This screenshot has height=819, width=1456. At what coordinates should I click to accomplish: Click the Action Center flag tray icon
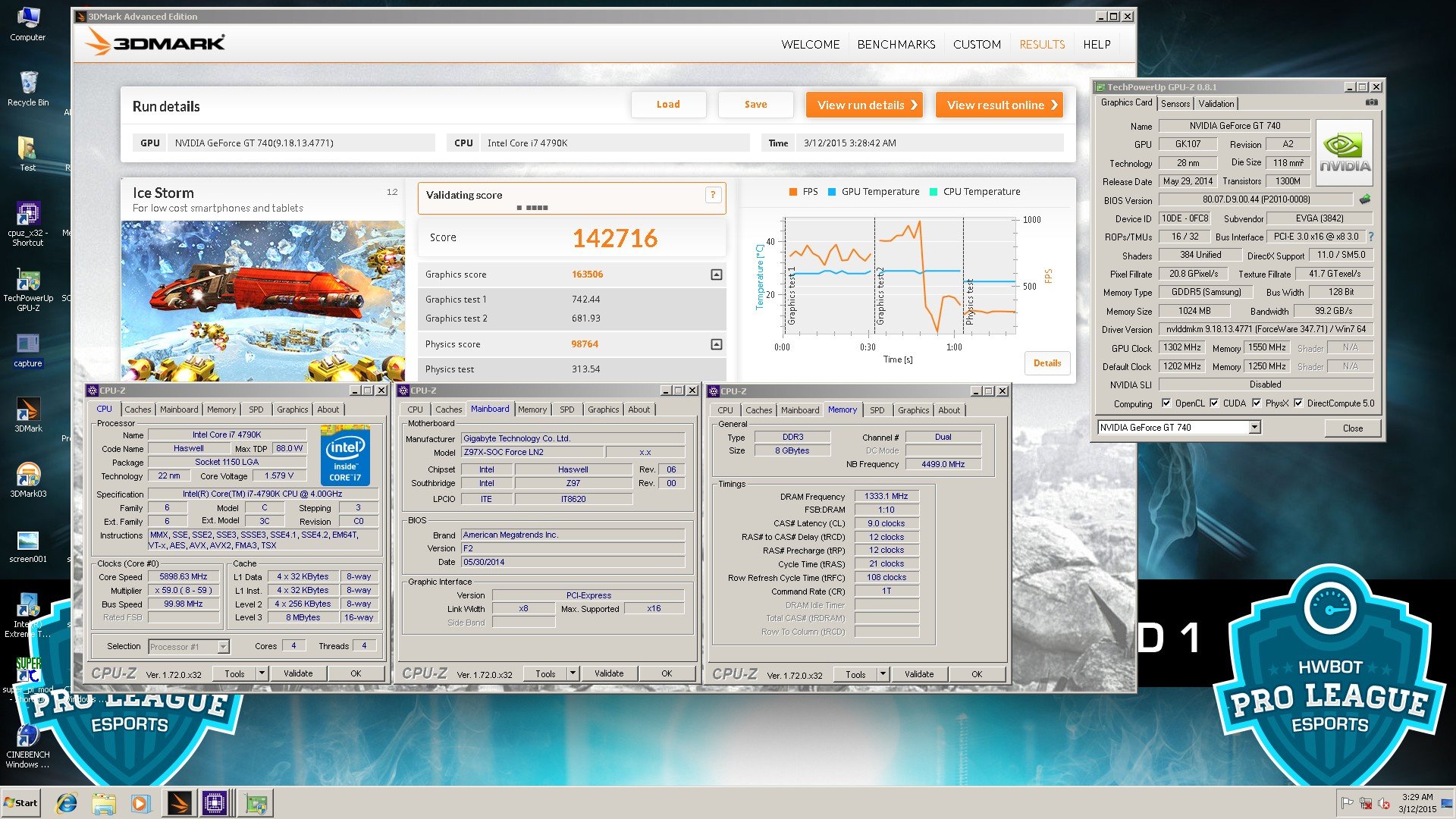(x=1348, y=803)
